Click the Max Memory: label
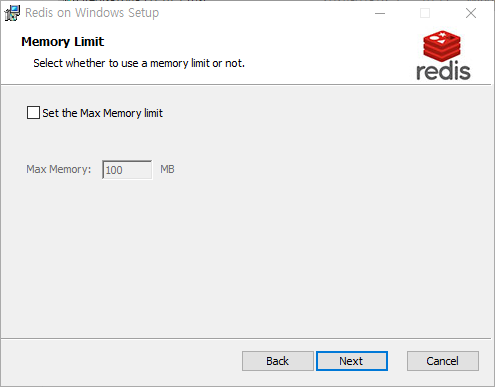 [x=59, y=169]
